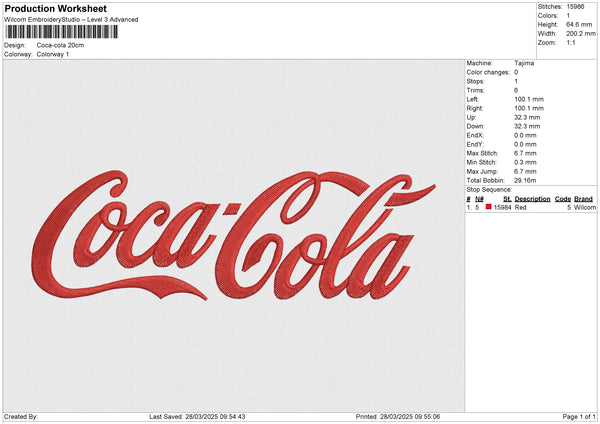This screenshot has width=600, height=424.
Task: Click the 'Colors:' label in the header
Action: [x=548, y=16]
